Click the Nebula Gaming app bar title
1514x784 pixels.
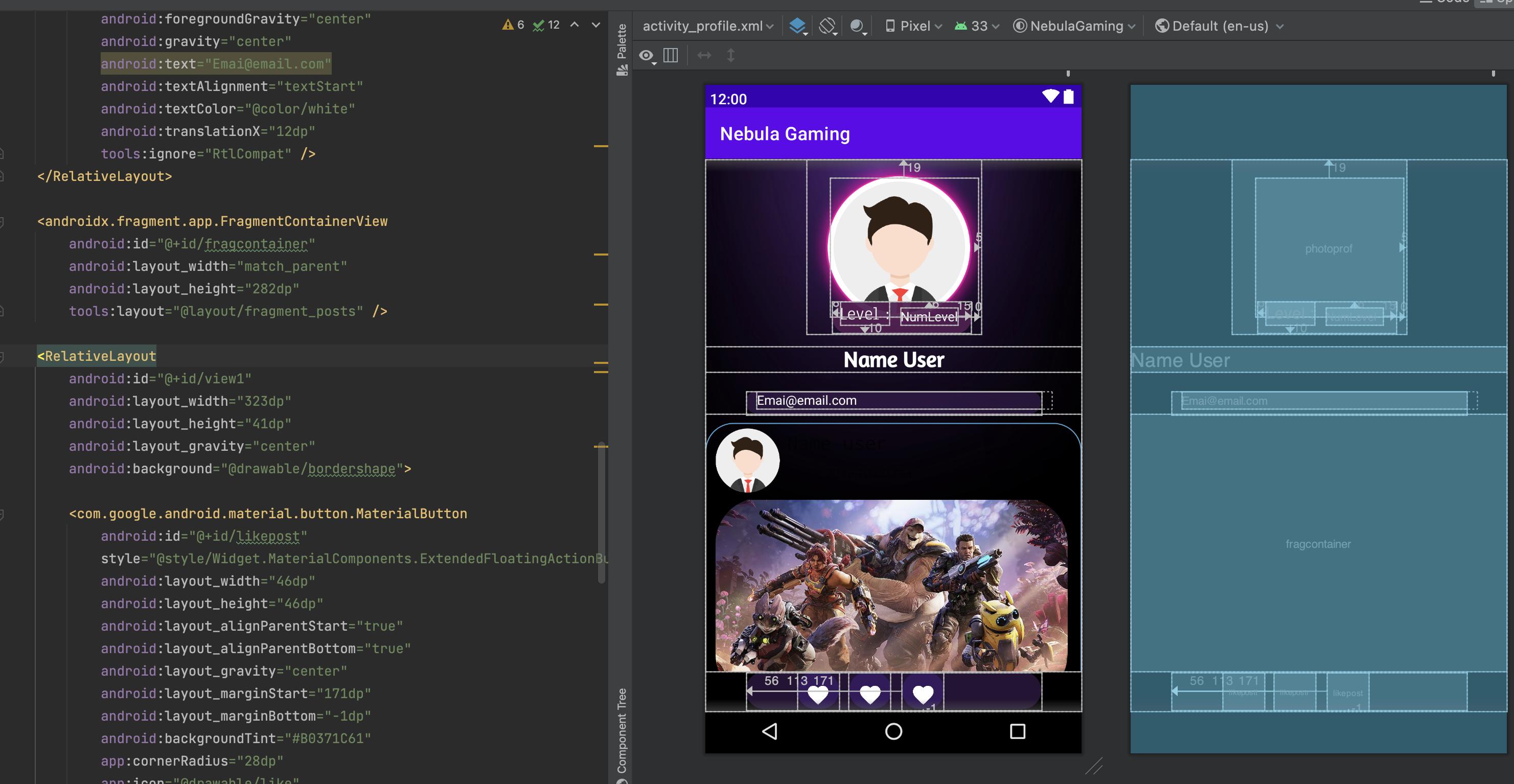pos(785,134)
